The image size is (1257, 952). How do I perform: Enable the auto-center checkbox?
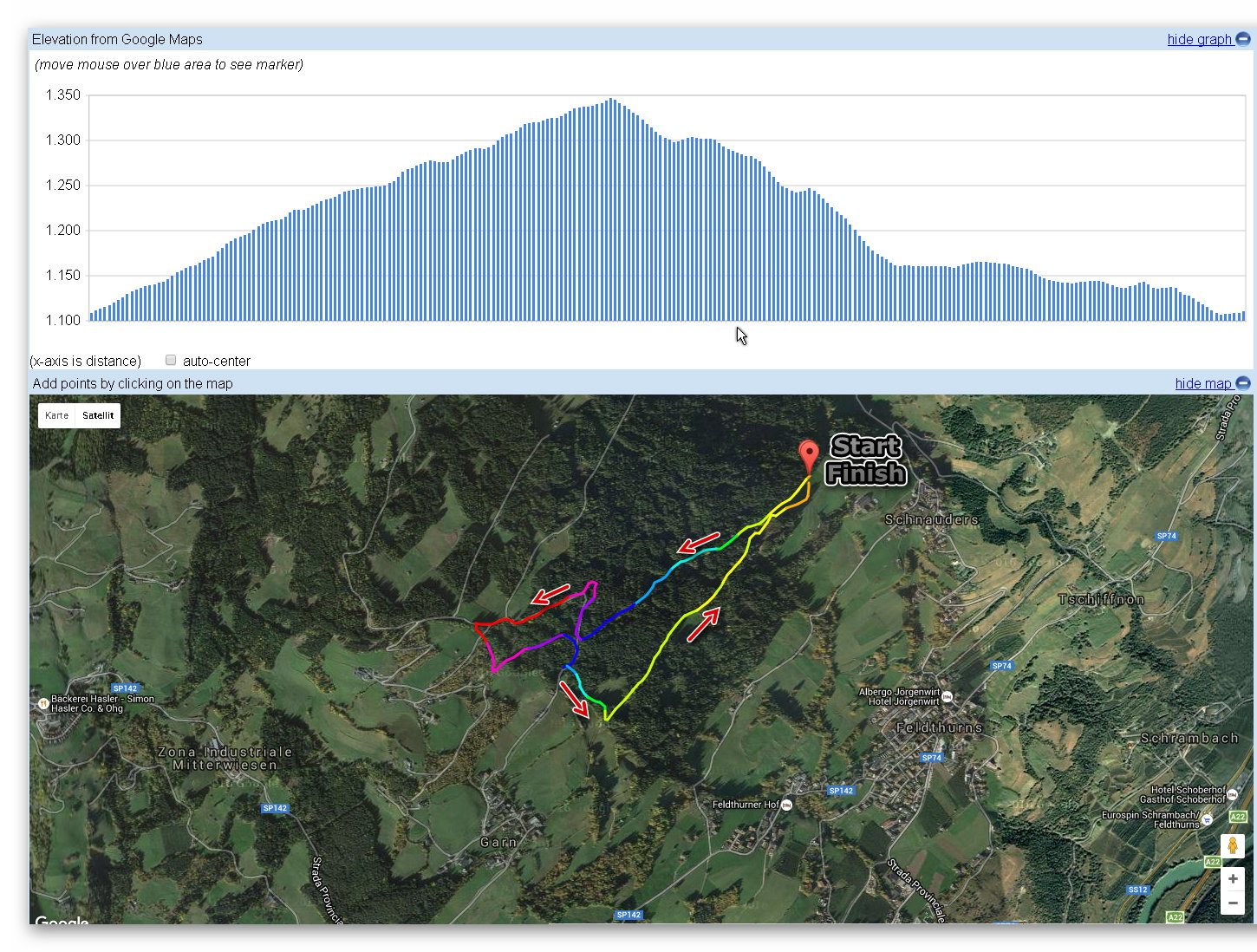click(x=171, y=360)
